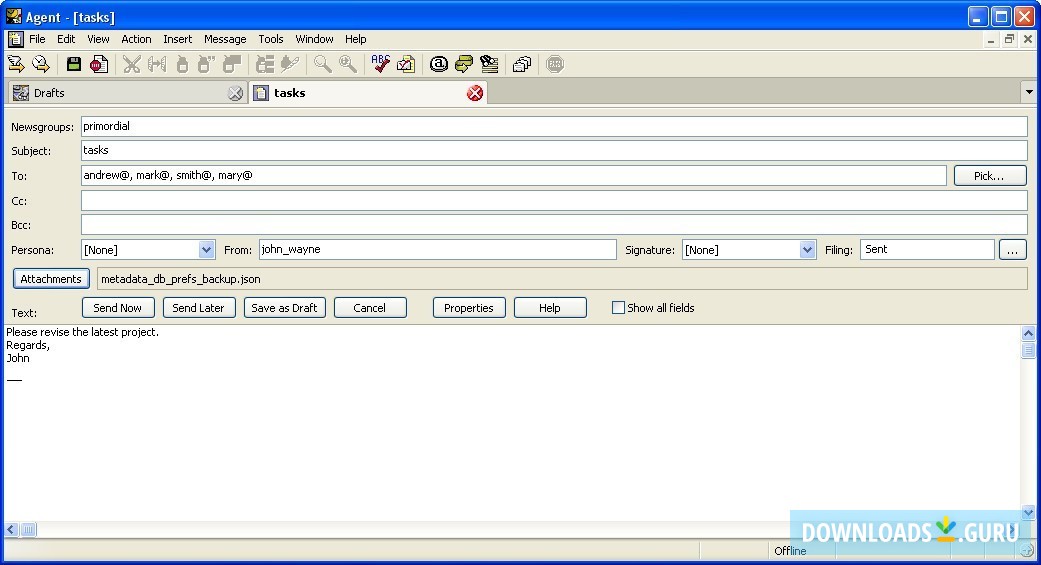
Task: Open the Attachments button
Action: [x=51, y=279]
